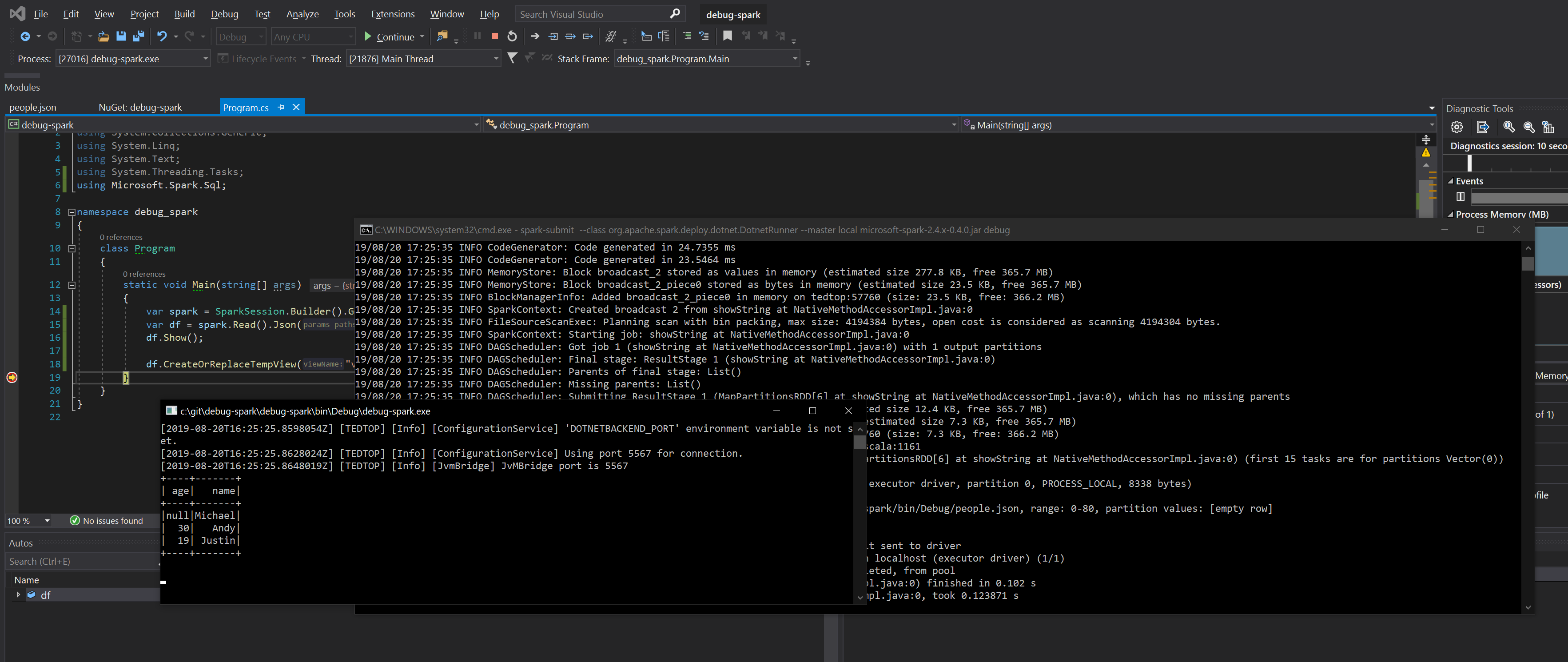Select the Stack Frame dropdown
This screenshot has height=662, width=1568.
[700, 58]
